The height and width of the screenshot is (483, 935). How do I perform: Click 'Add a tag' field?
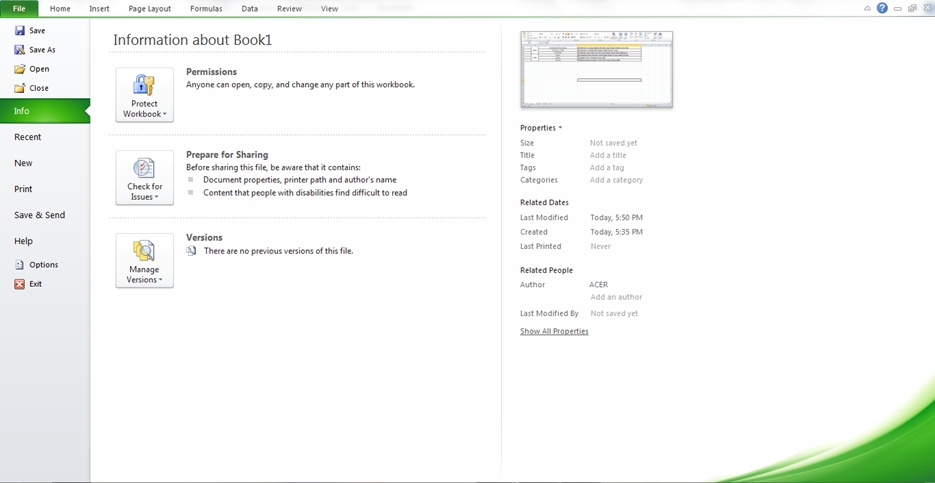pos(607,168)
